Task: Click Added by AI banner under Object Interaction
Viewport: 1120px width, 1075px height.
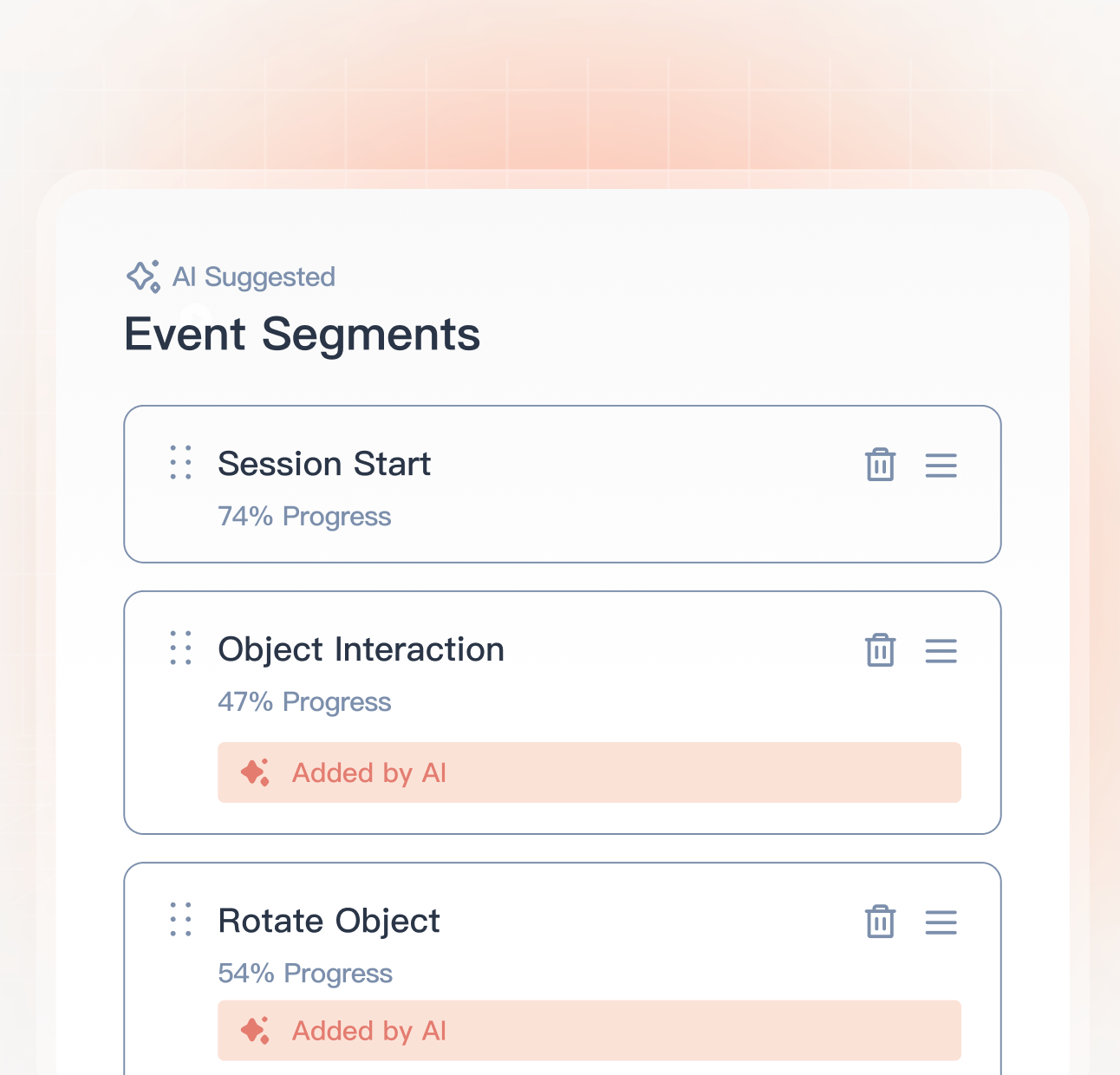Action: [x=589, y=772]
